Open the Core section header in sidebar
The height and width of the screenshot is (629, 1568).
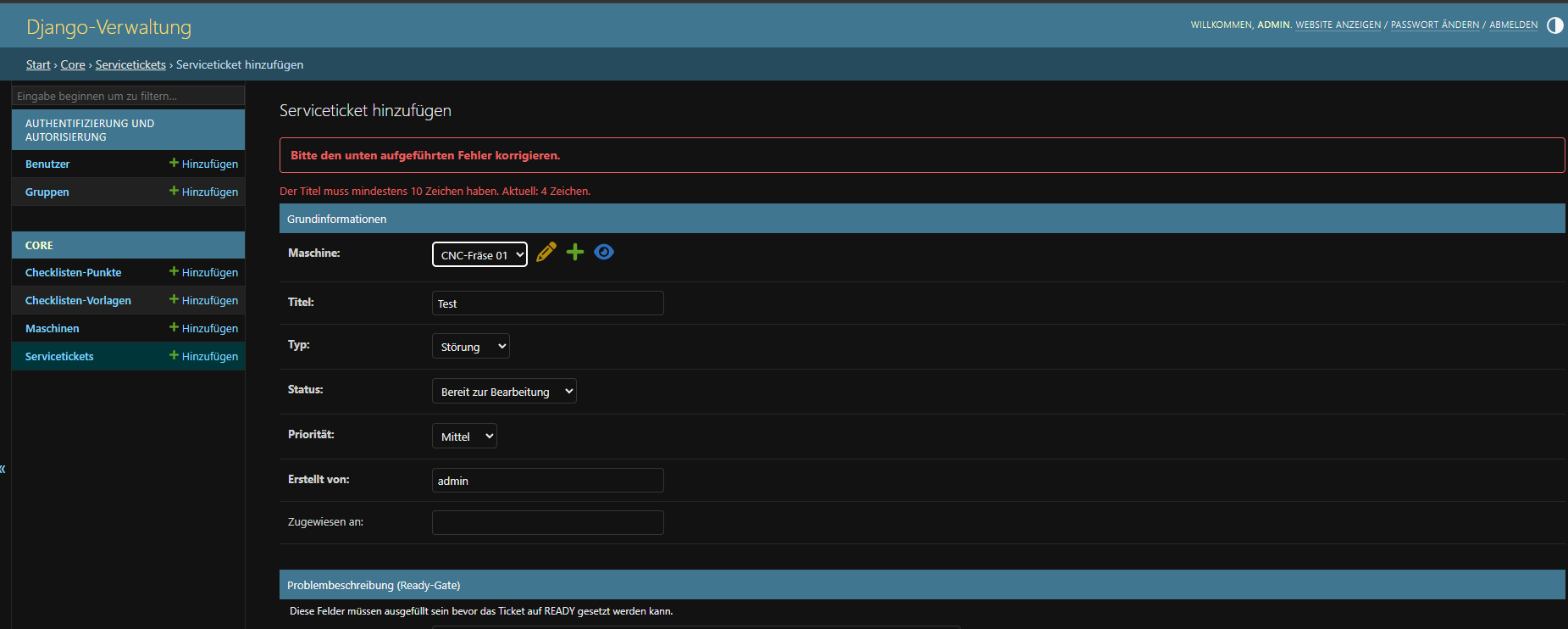(39, 245)
